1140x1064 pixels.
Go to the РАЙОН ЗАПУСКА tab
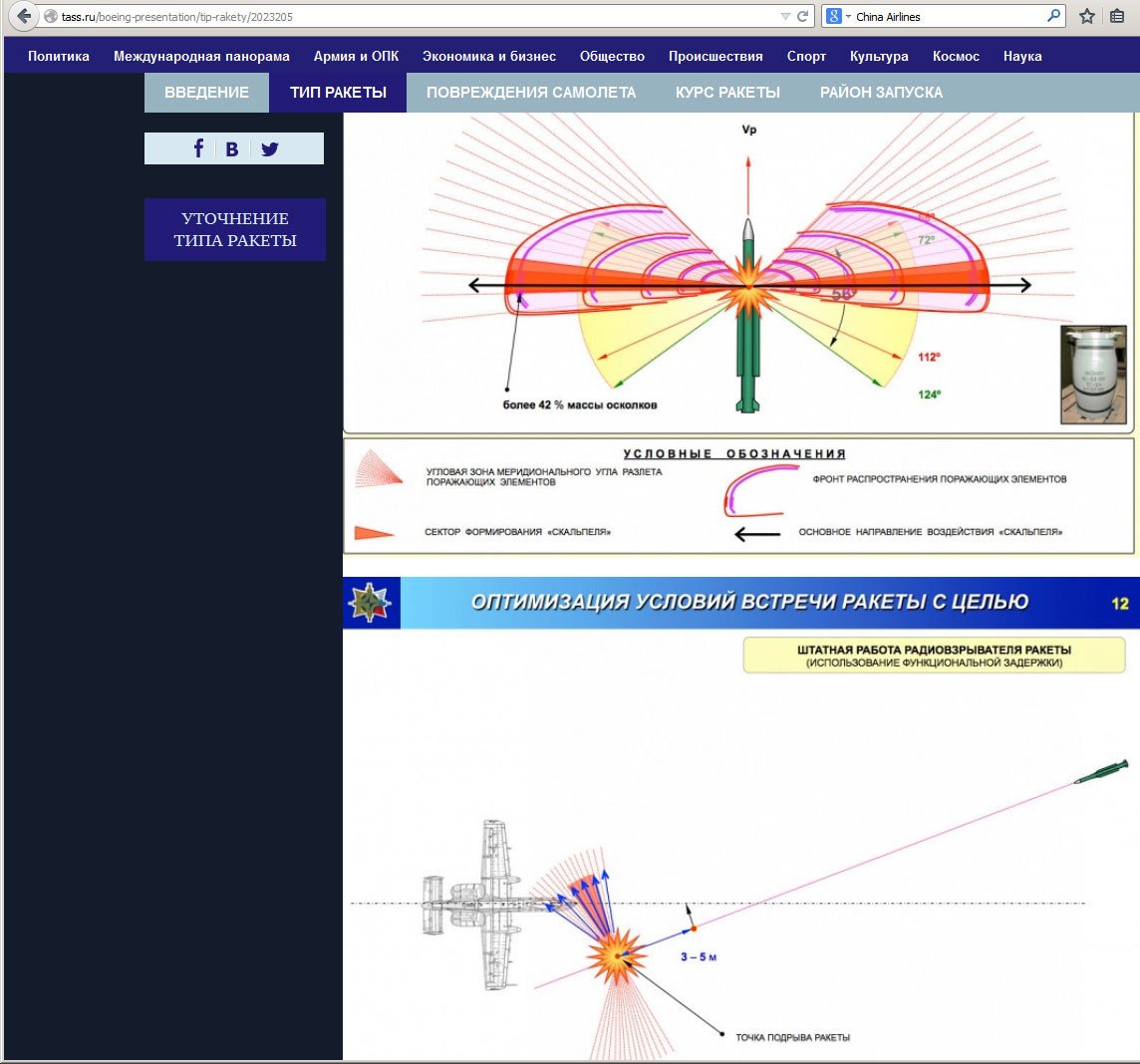coord(881,93)
